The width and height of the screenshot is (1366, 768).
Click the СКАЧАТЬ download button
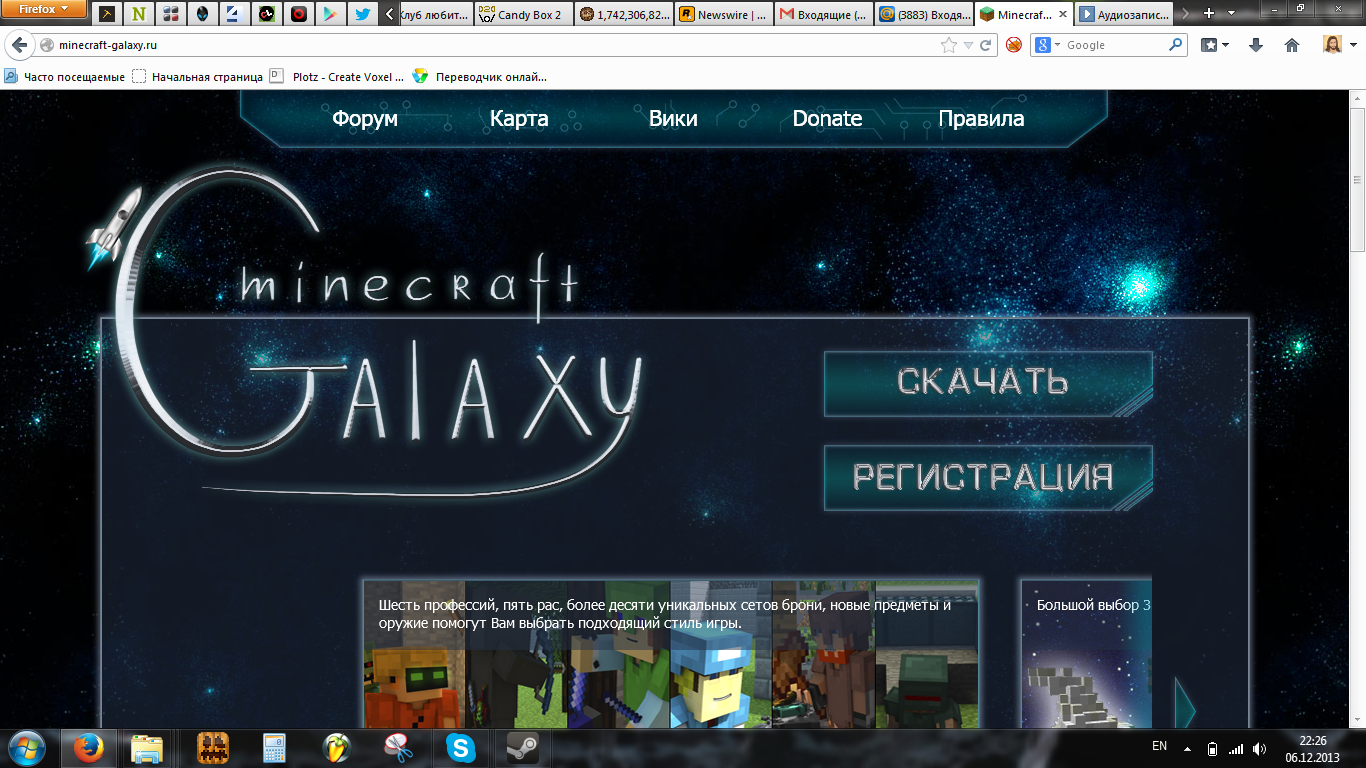[988, 383]
